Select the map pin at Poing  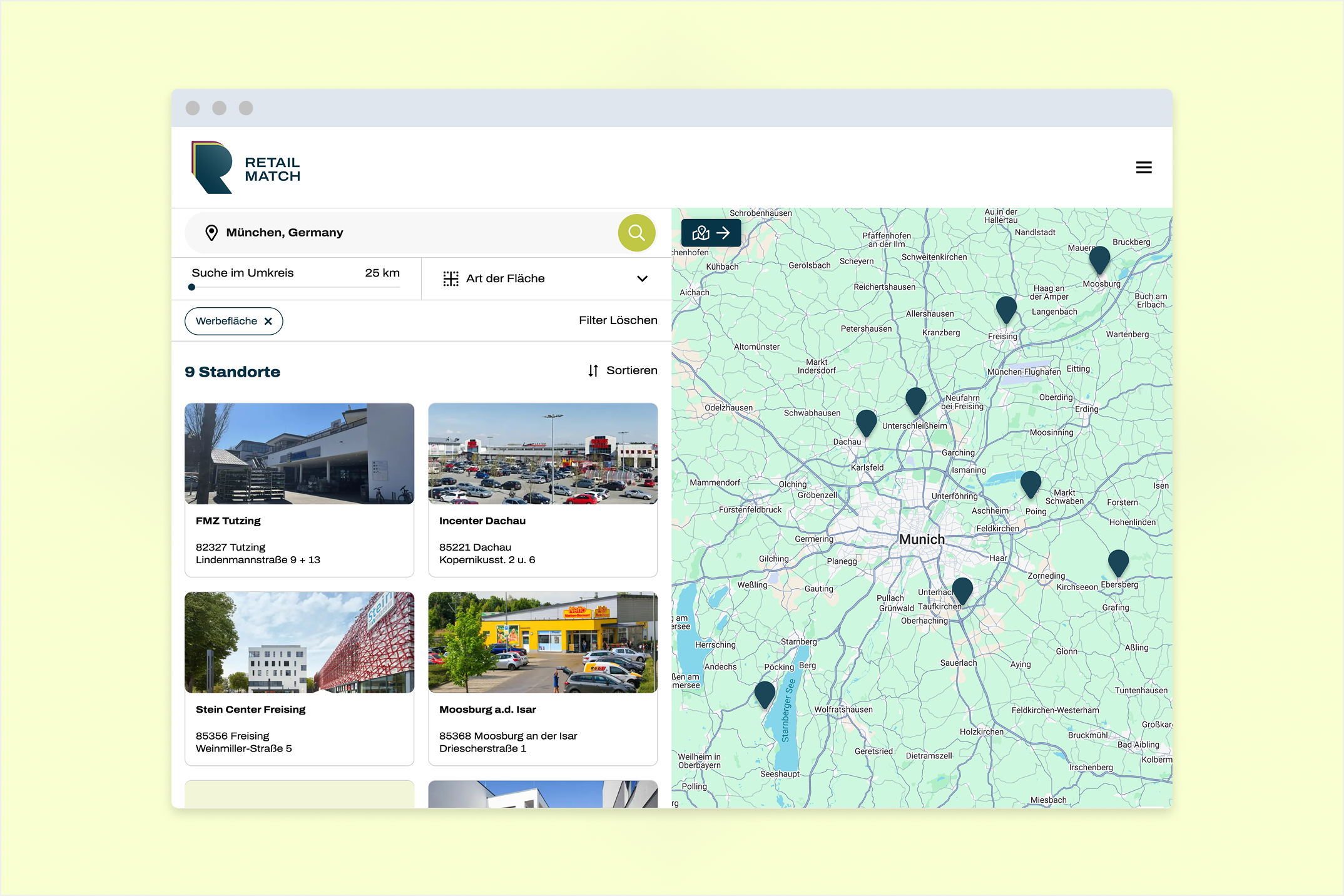[1030, 482]
